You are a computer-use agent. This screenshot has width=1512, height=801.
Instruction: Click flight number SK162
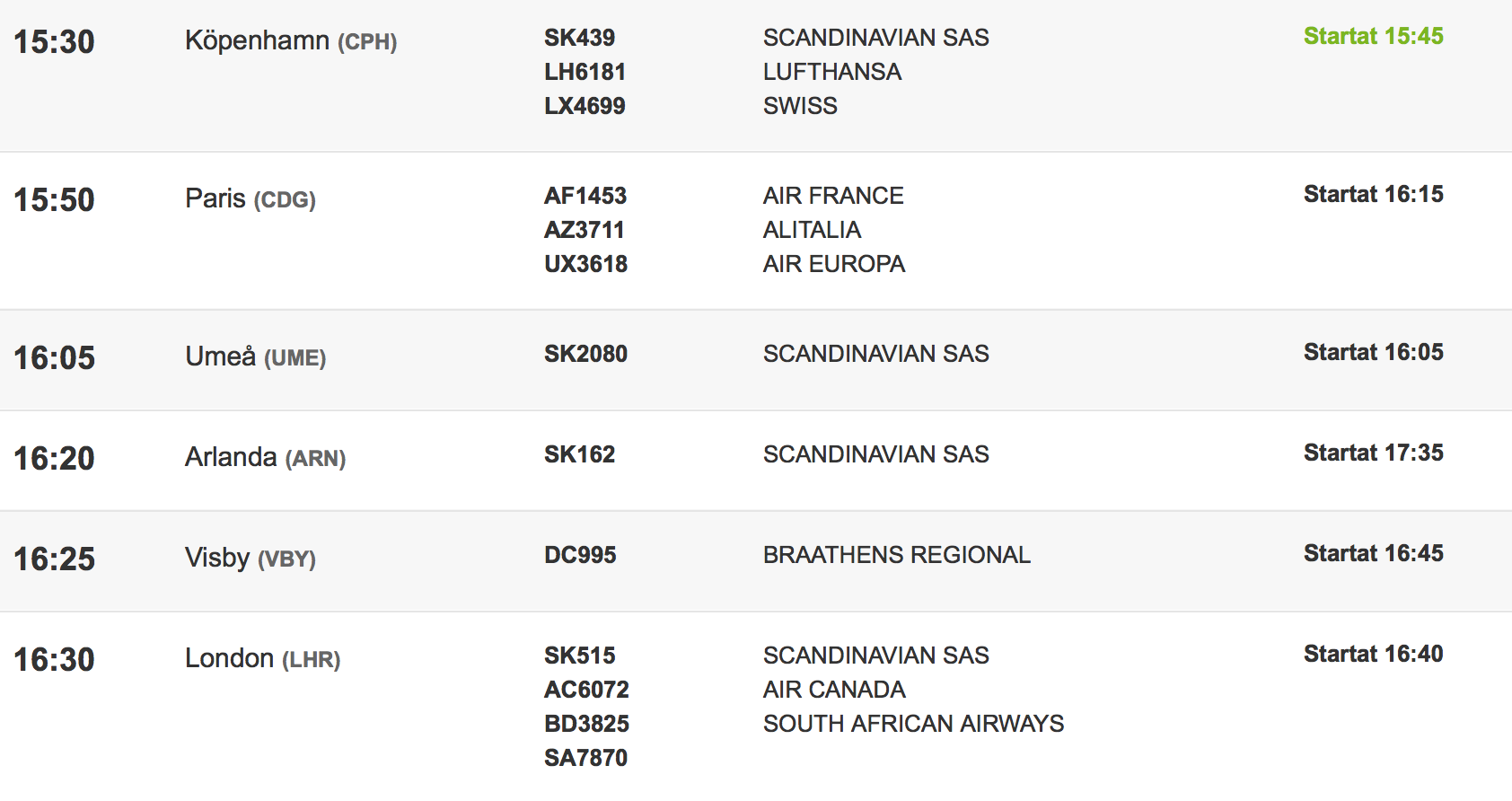coord(579,454)
